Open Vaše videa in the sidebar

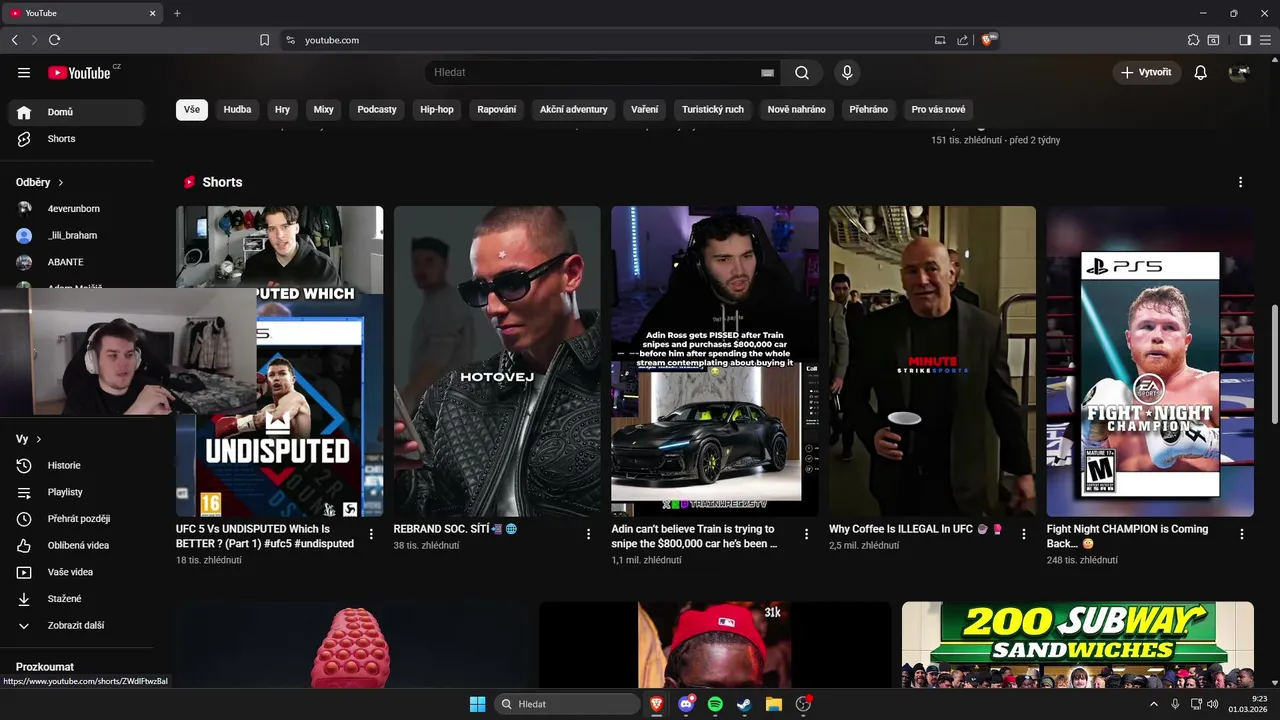pyautogui.click(x=77, y=572)
